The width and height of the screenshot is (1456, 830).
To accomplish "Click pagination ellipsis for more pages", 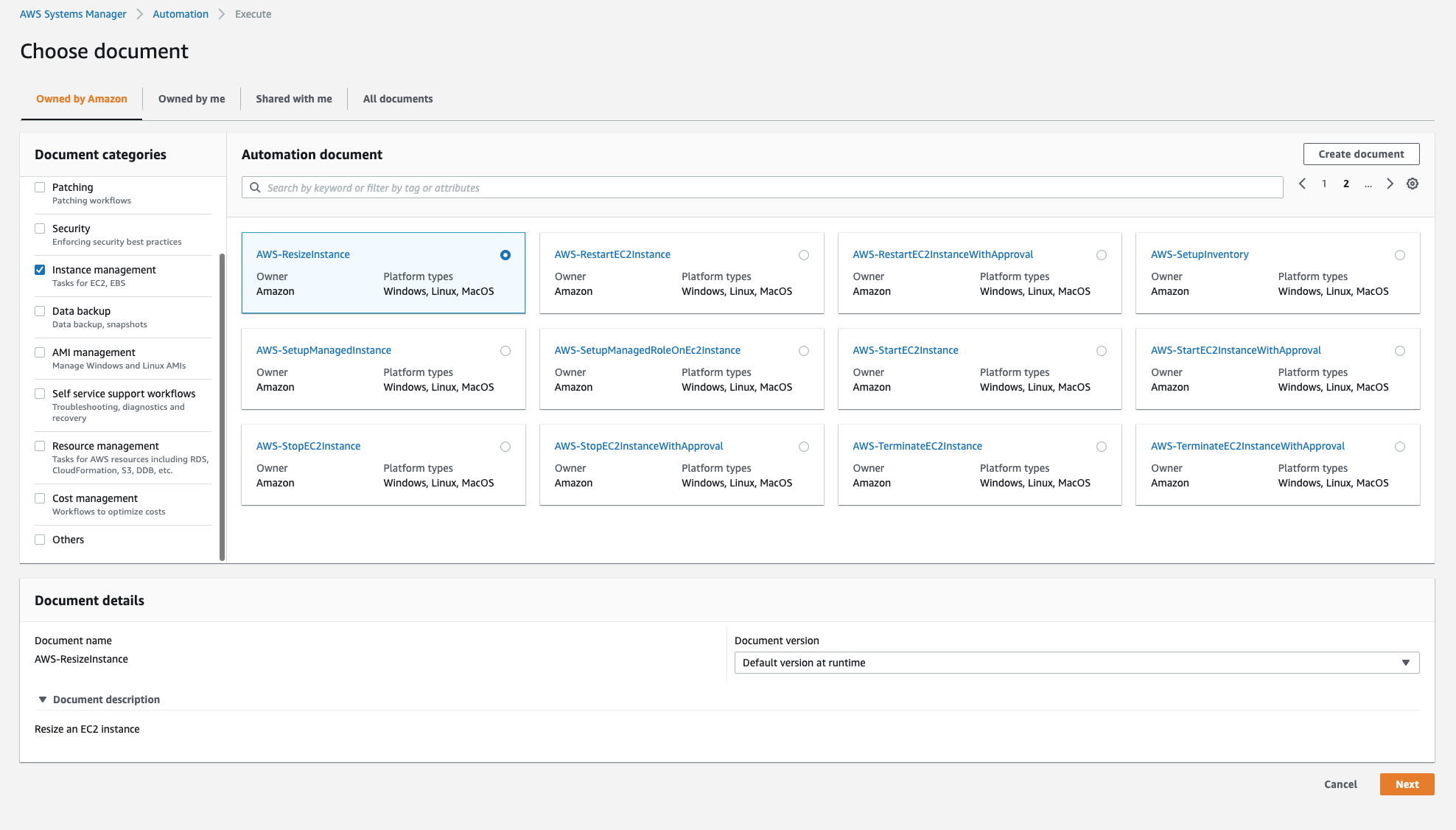I will [1368, 184].
